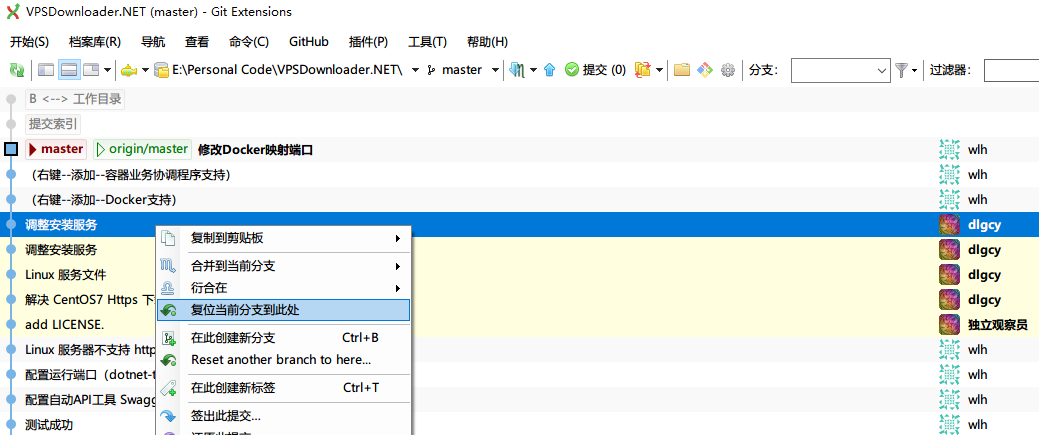Click the rebase icon beside 衍合在
The width and height of the screenshot is (1039, 435).
tap(168, 288)
